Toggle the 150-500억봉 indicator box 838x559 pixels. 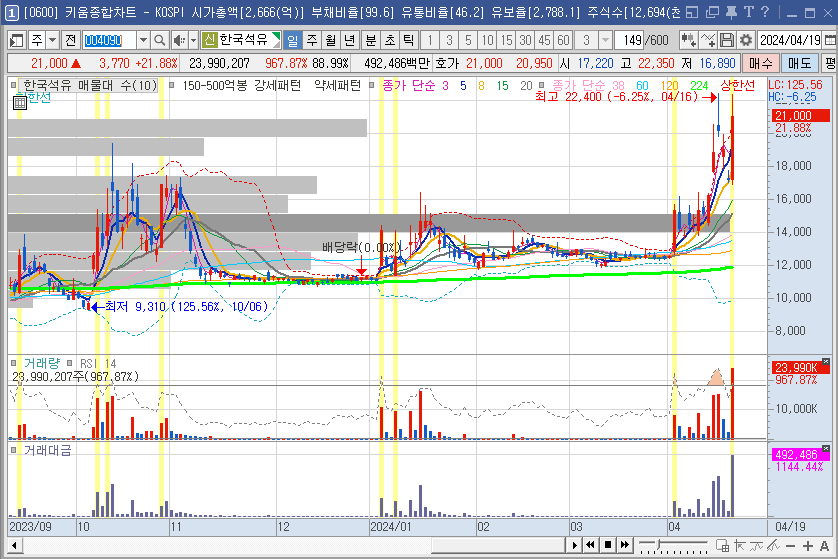(172, 85)
